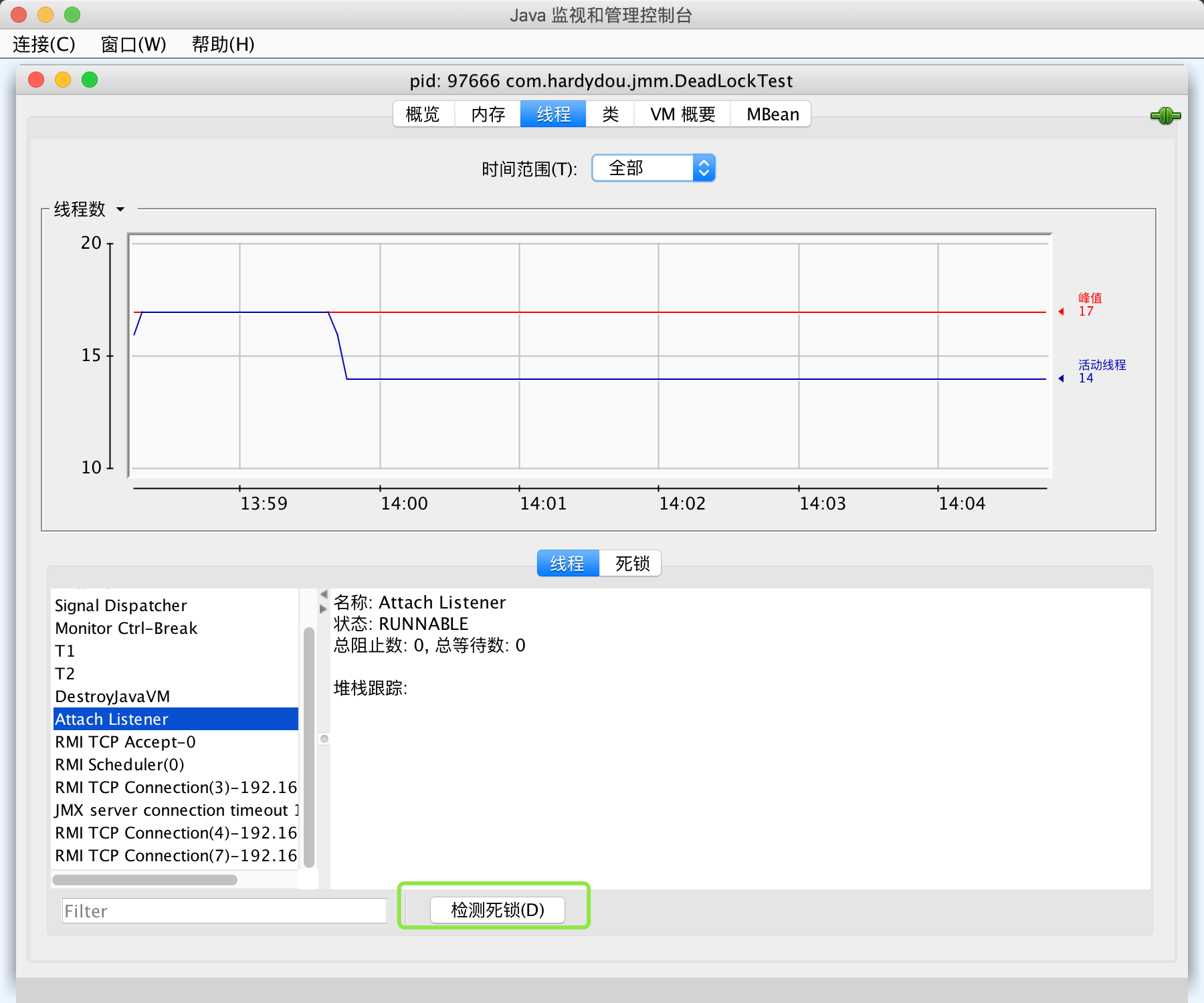
Task: Click inside the Filter input field
Action: [223, 911]
